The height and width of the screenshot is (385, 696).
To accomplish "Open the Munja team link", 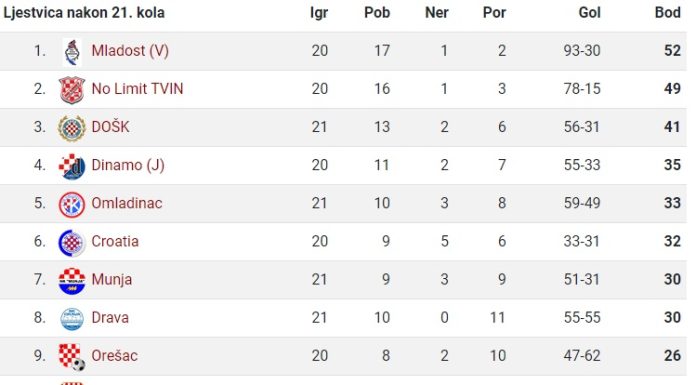I will (111, 280).
